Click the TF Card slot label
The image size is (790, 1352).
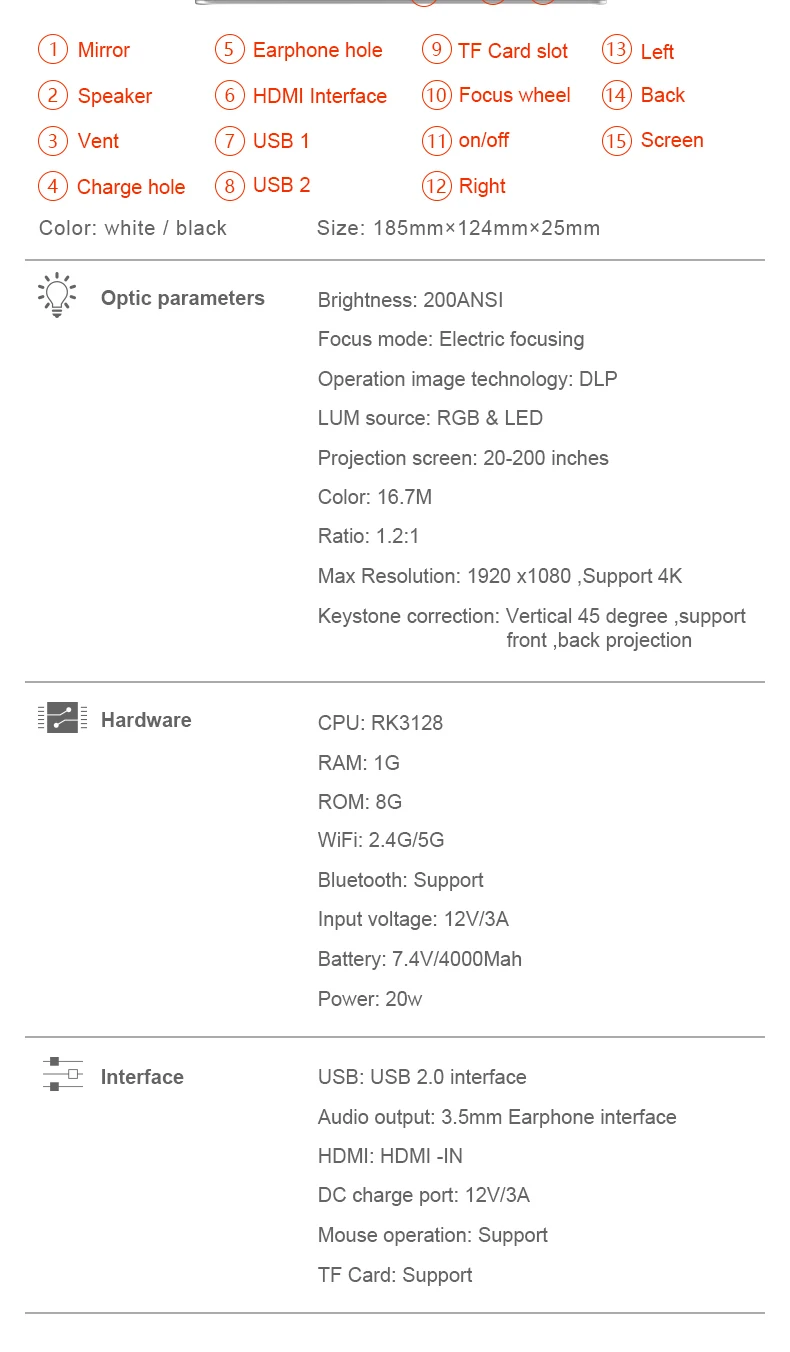coord(513,51)
